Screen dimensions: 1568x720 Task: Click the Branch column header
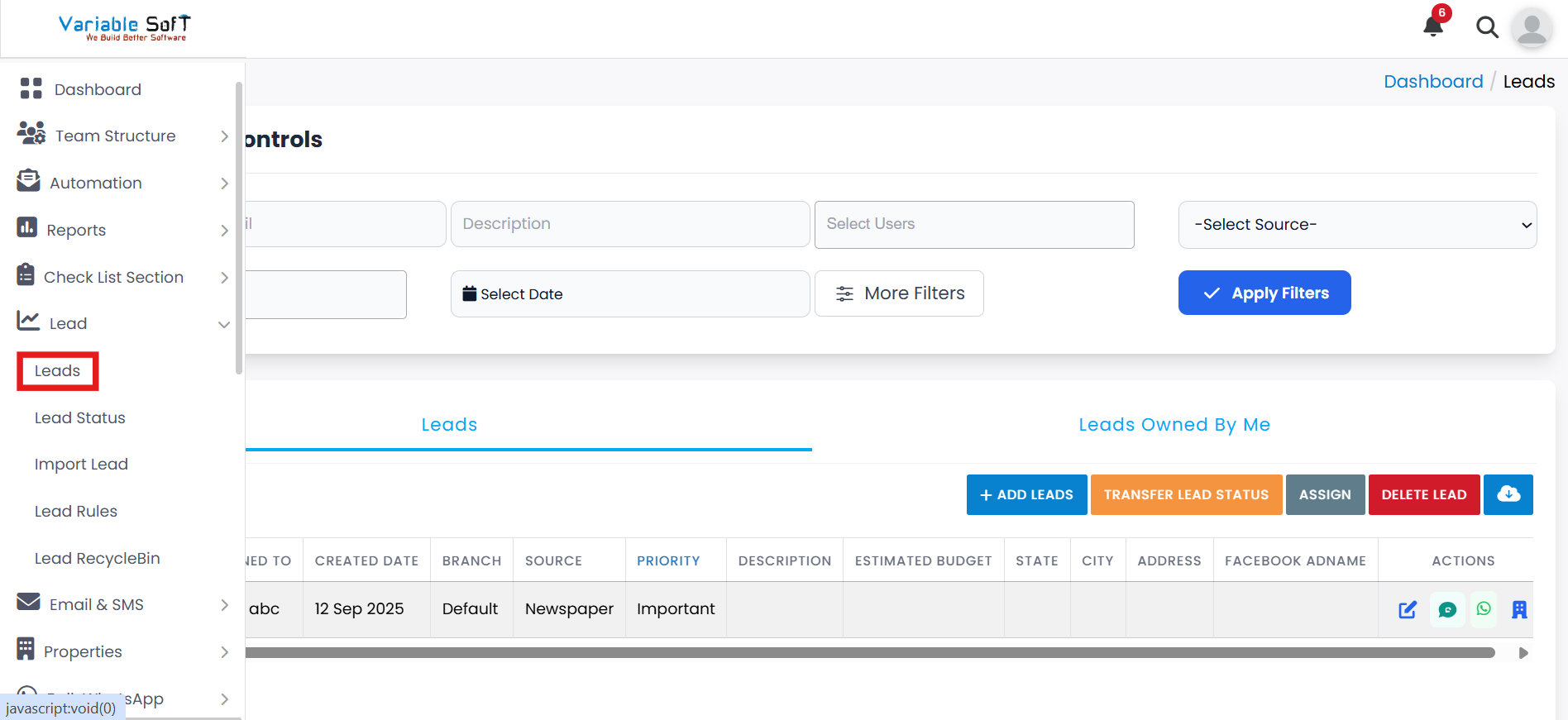point(471,560)
